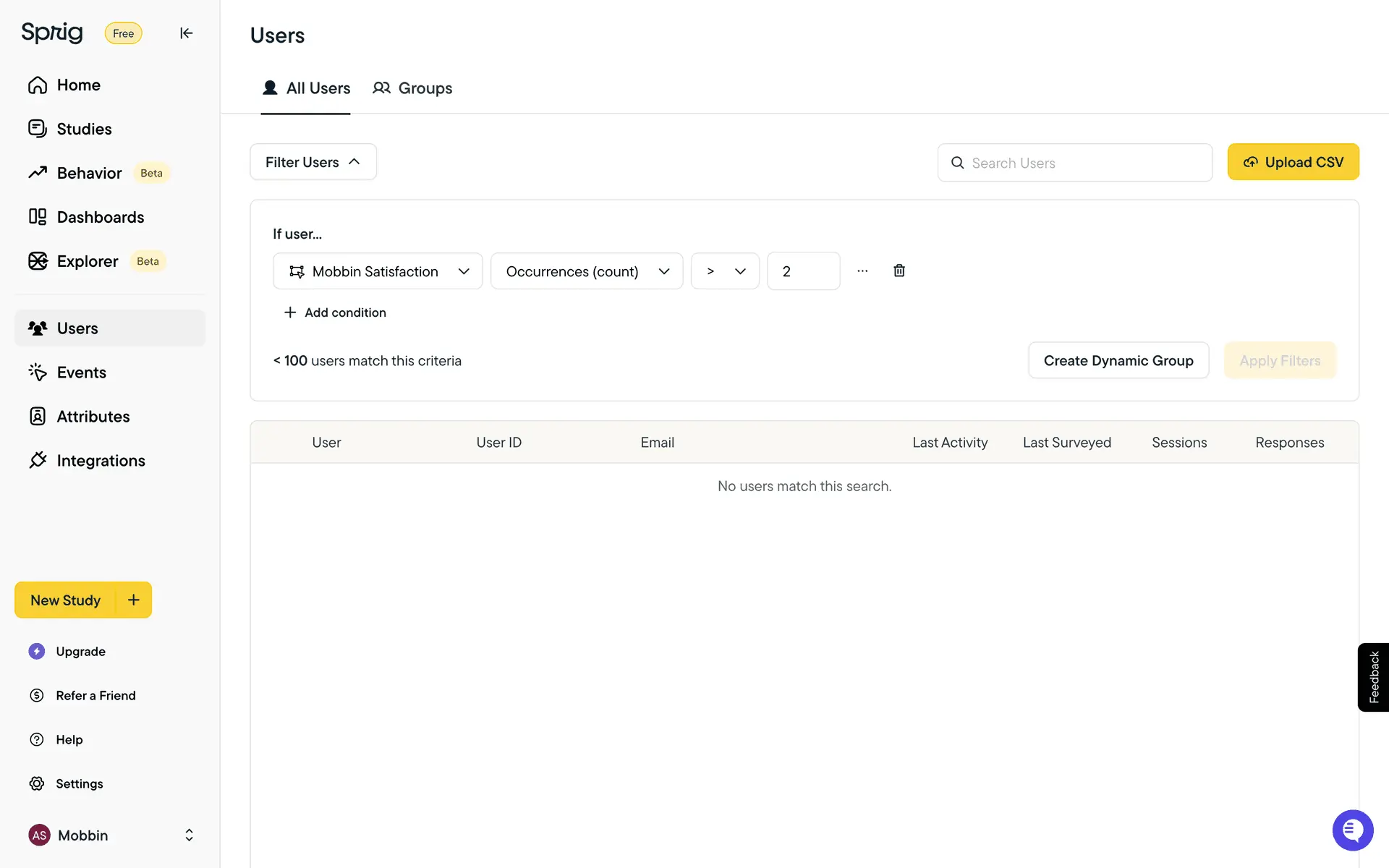Viewport: 1389px width, 868px height.
Task: Expand the Occurrences (count) dropdown
Action: coord(586,271)
